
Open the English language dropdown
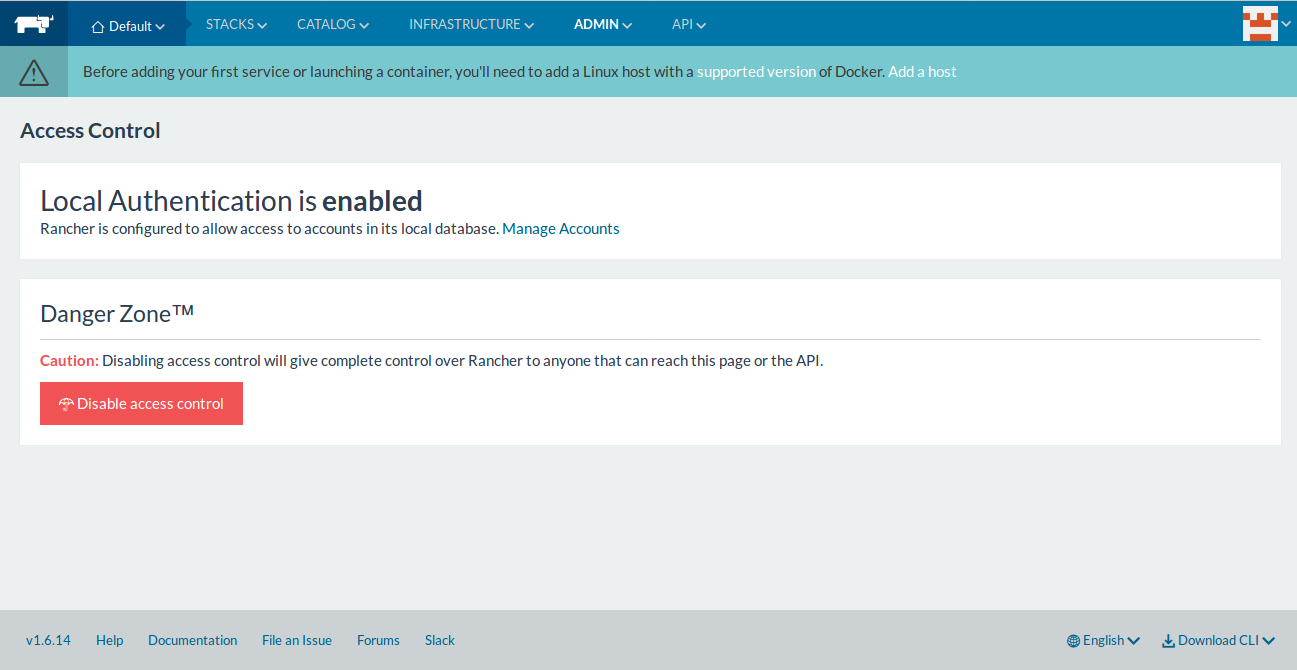pyautogui.click(x=1103, y=641)
